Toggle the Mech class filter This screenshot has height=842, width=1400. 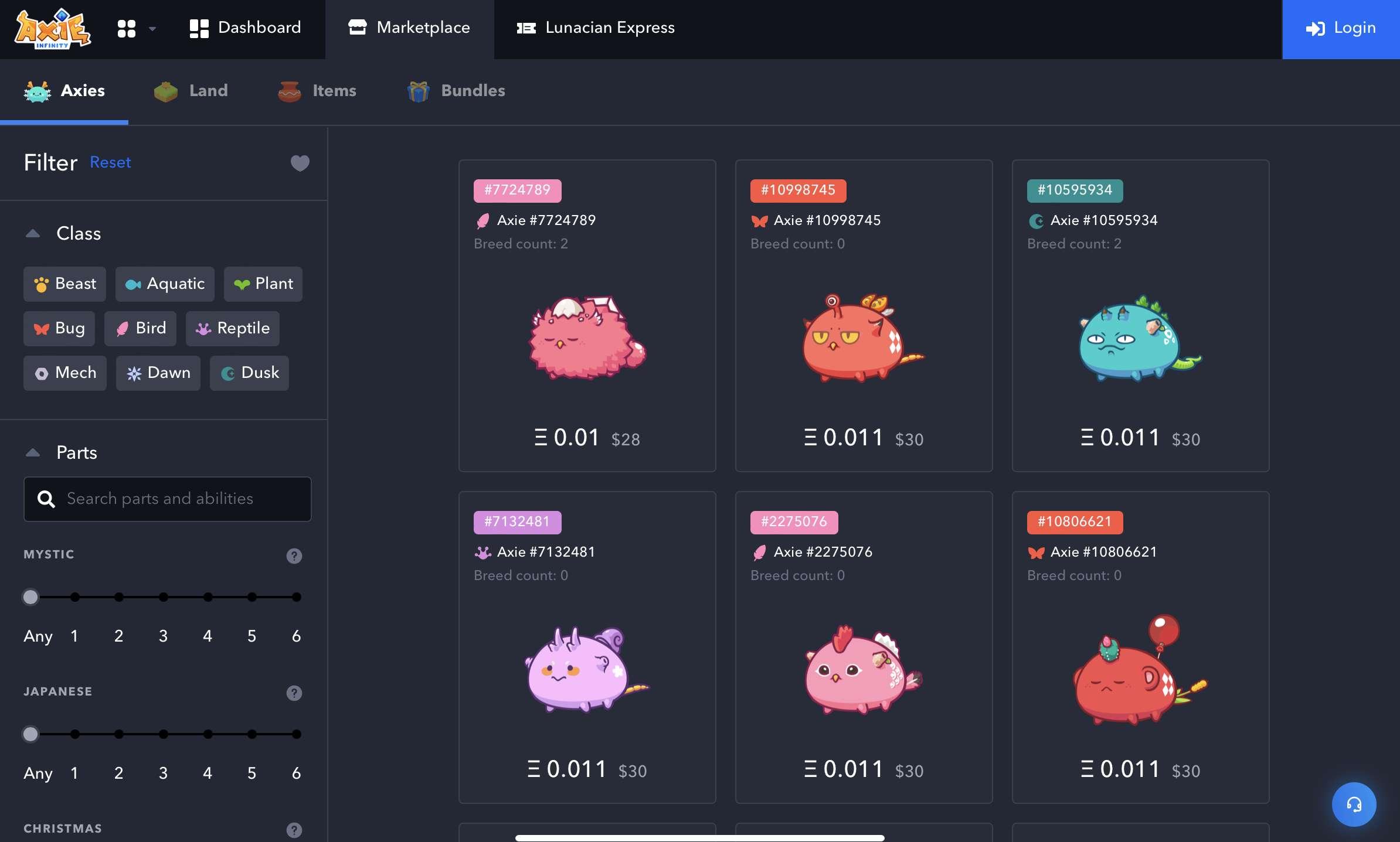pos(65,373)
